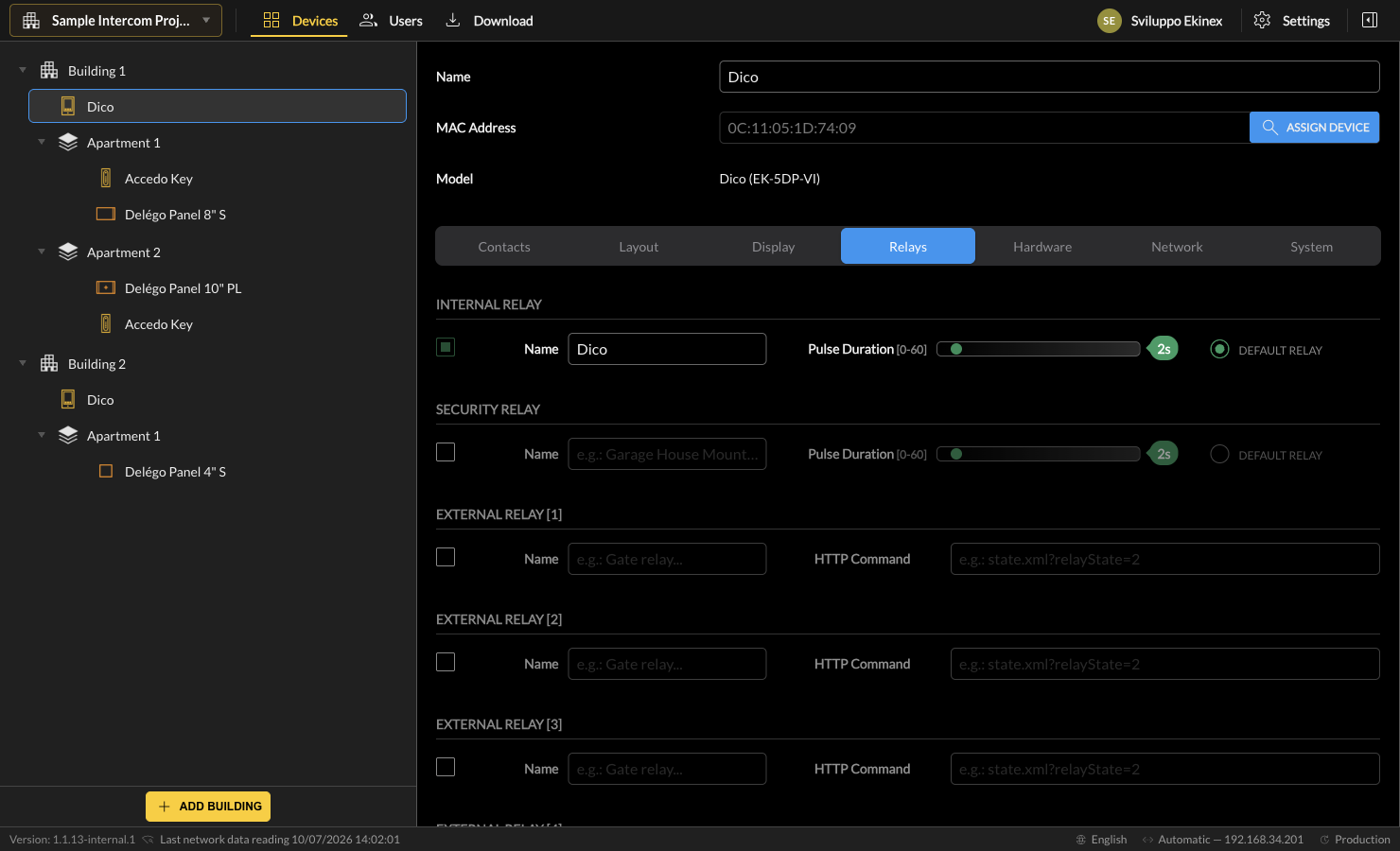Enable the Security Relay checkbox
The height and width of the screenshot is (851, 1400).
(x=446, y=453)
